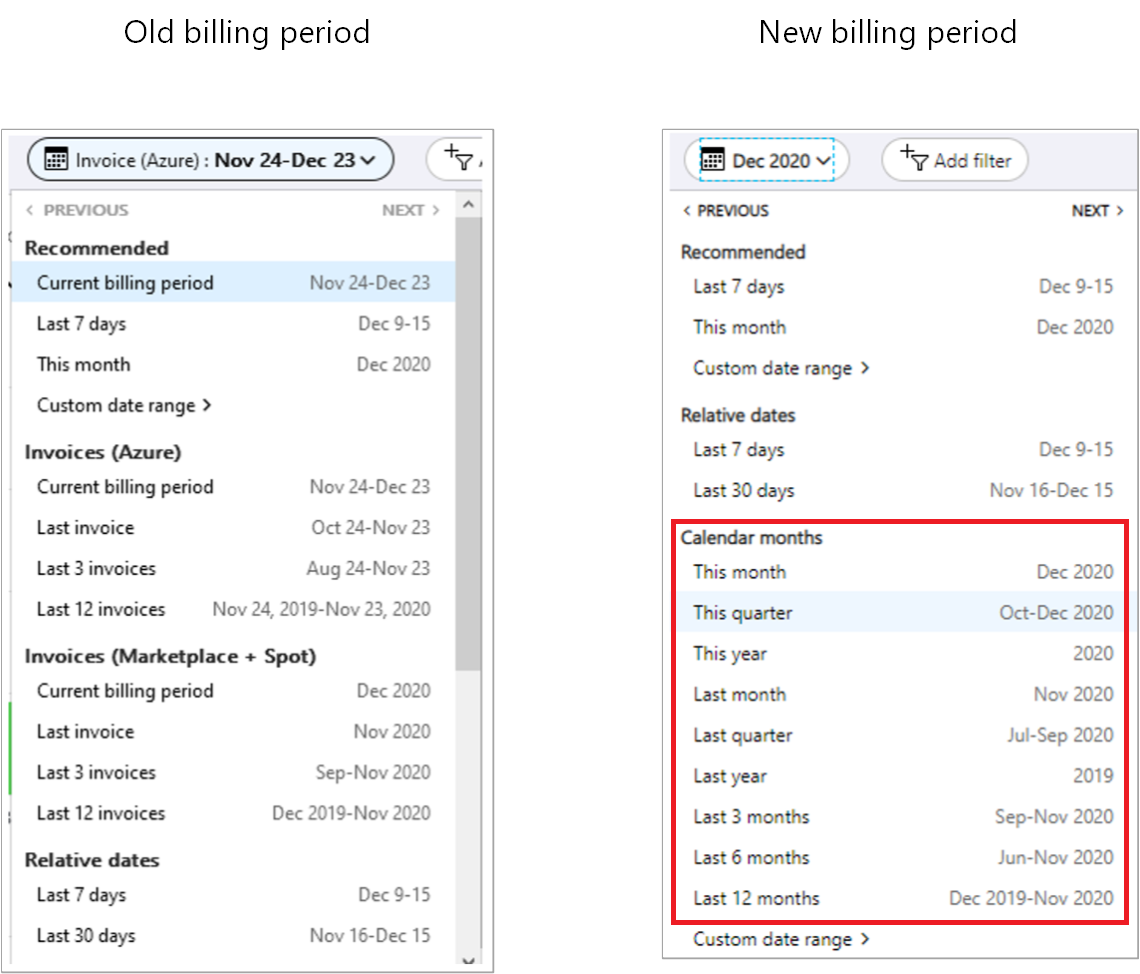
Task: Choose Last invoice Oct 24-Nov 23
Action: 233,528
